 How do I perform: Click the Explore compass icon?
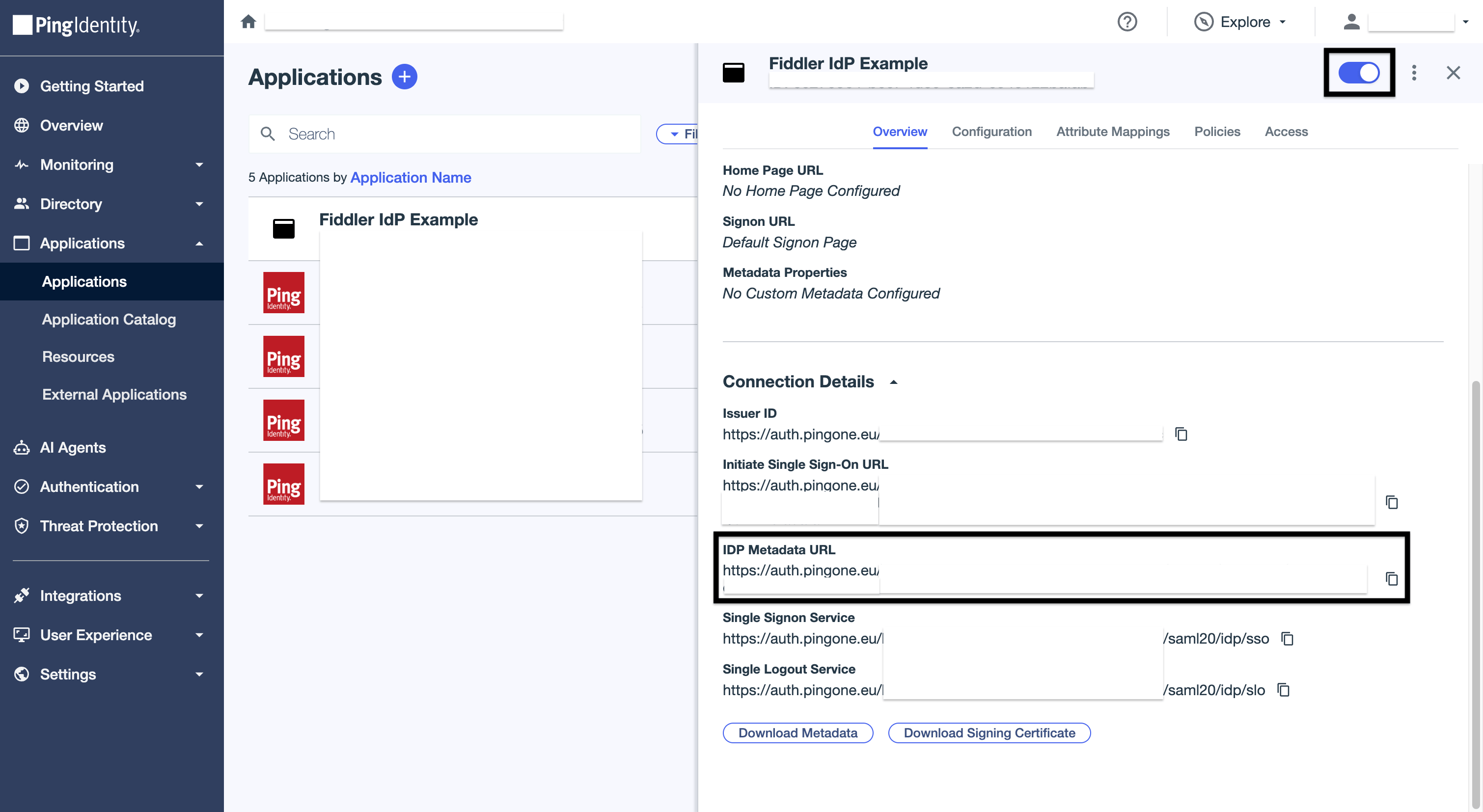click(1203, 22)
